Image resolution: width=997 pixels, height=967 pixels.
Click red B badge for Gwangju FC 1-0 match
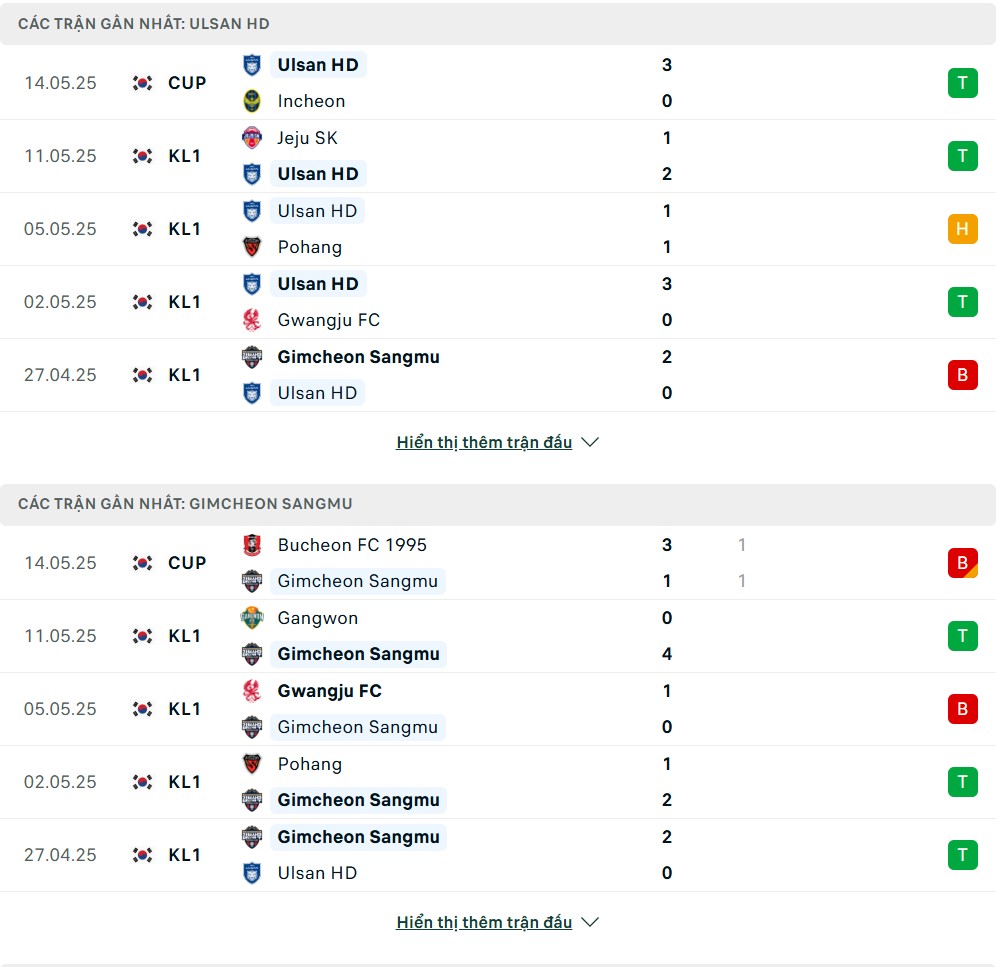(962, 709)
